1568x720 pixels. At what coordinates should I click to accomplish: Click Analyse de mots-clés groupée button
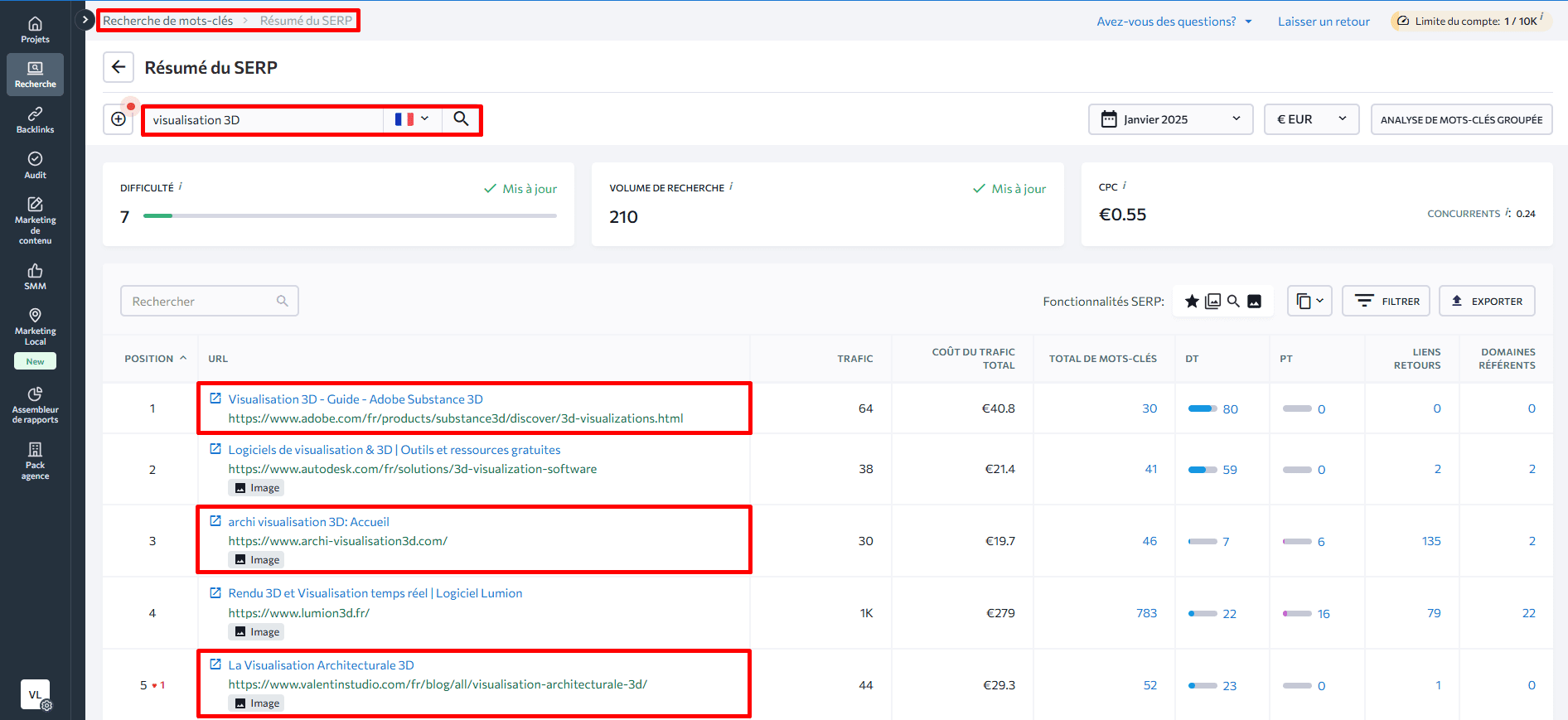tap(1461, 119)
